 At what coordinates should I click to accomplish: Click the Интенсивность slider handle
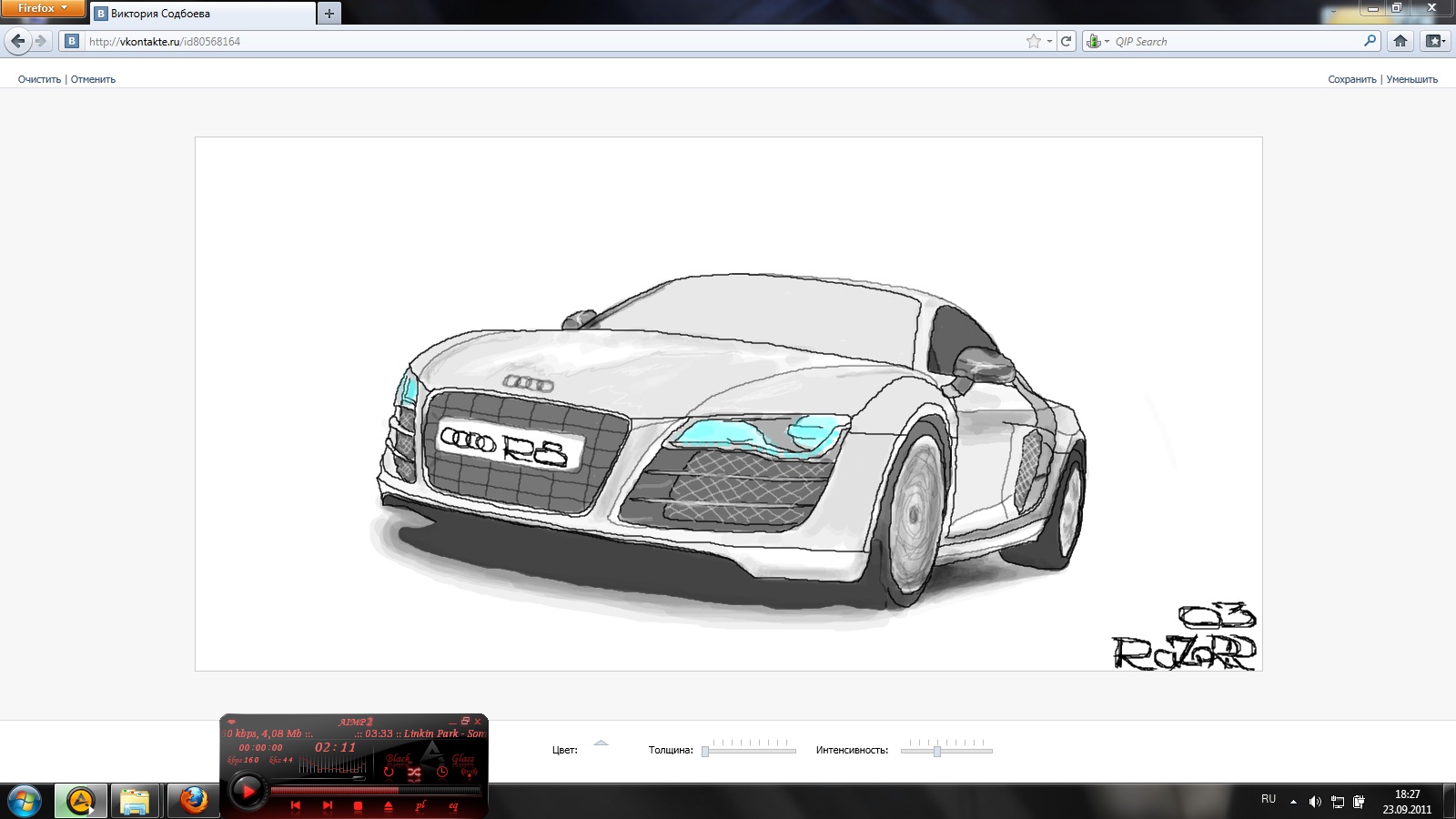[936, 751]
